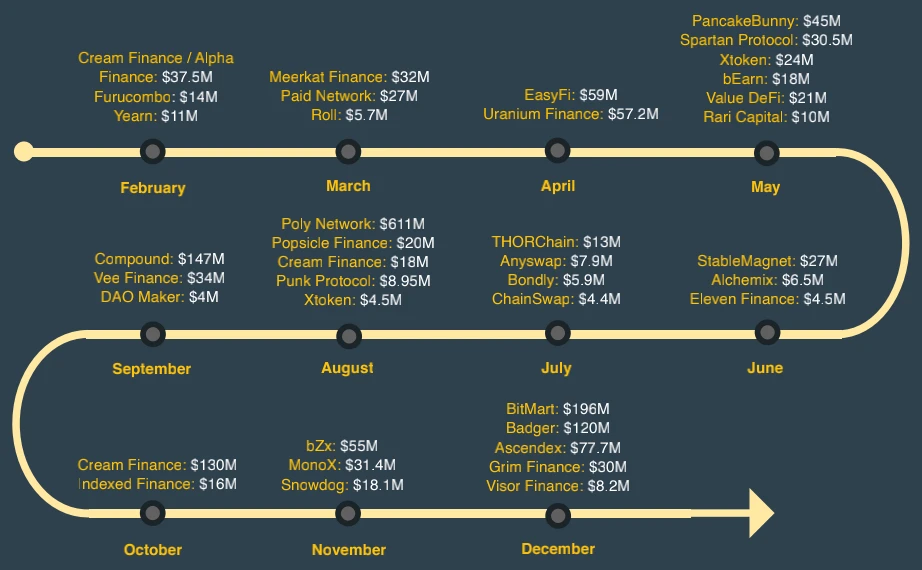Viewport: 922px width, 570px height.
Task: Click the October timeline node
Action: coord(152,513)
